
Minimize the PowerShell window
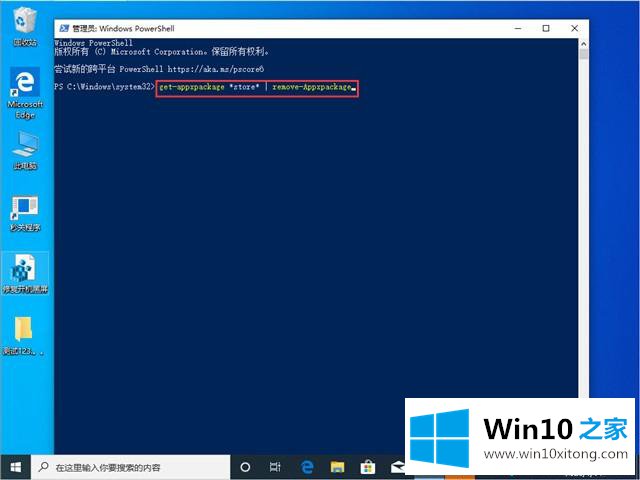(x=518, y=29)
